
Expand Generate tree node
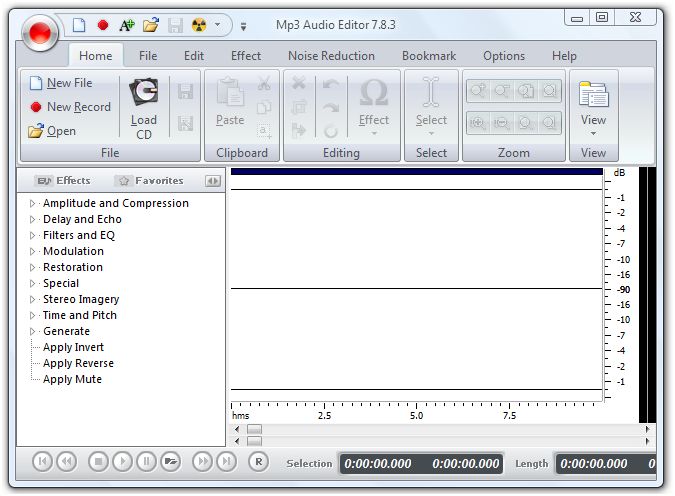tap(32, 331)
